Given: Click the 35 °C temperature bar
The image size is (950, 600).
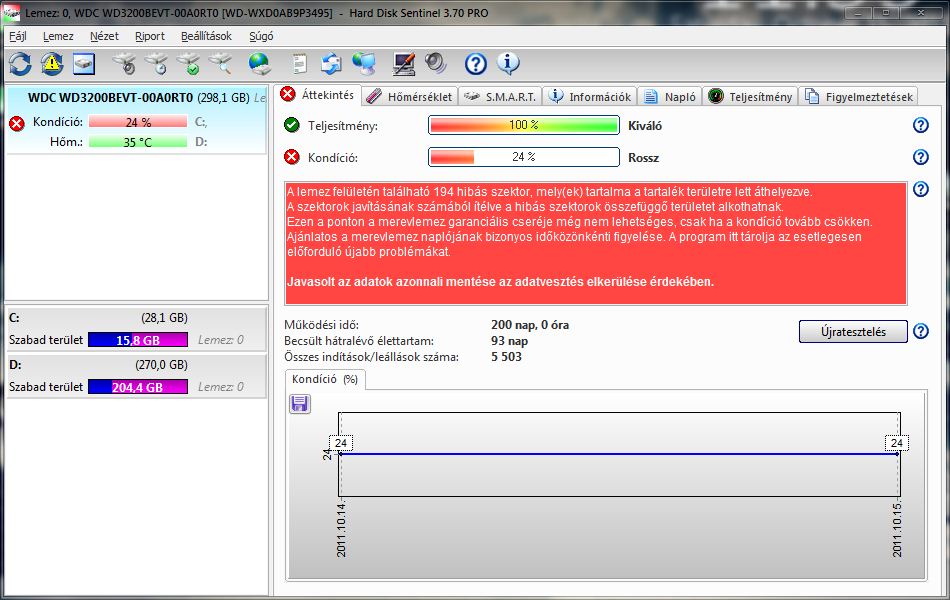Looking at the screenshot, I should (x=138, y=142).
